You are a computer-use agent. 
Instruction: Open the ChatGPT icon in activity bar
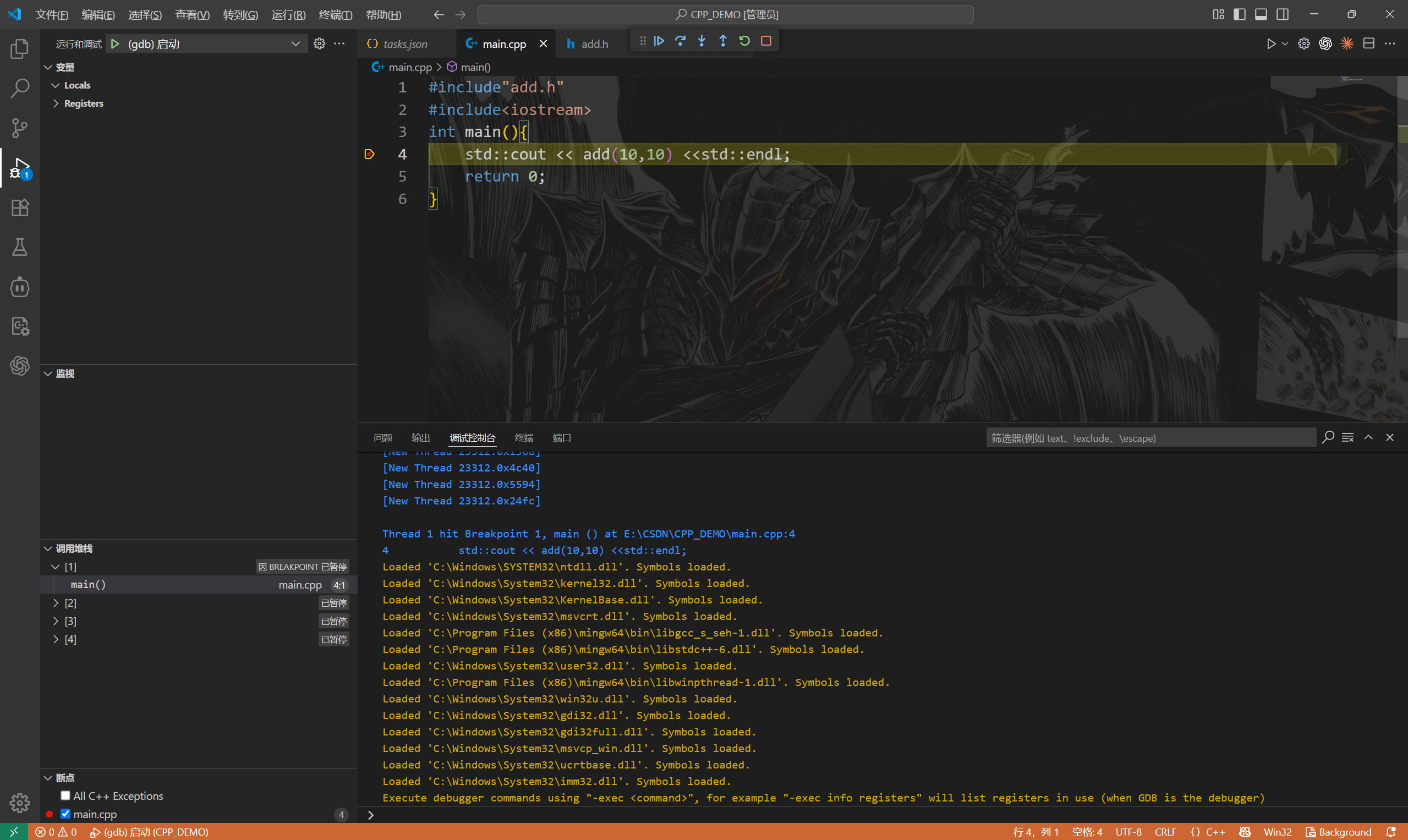pos(20,366)
